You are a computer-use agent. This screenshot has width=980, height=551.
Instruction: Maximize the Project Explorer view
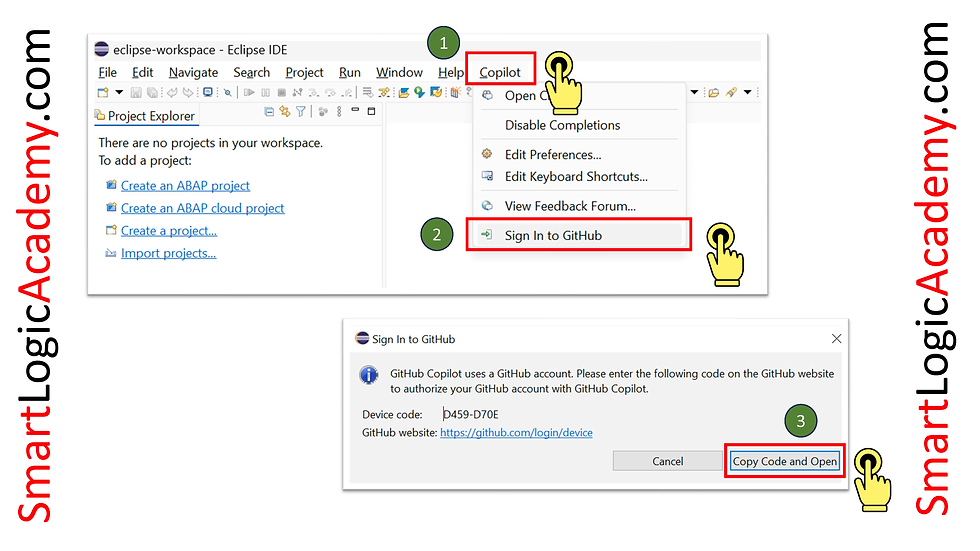tap(371, 111)
